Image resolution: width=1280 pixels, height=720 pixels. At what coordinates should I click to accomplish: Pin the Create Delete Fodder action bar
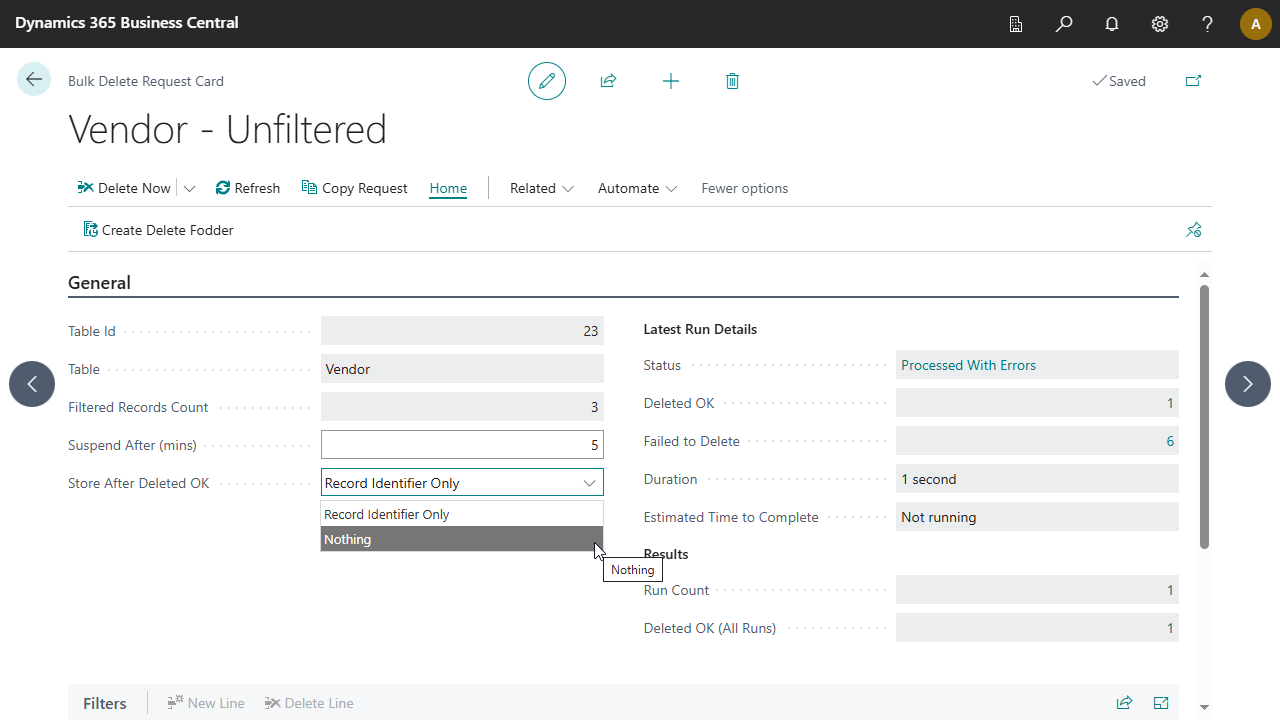coord(1193,229)
